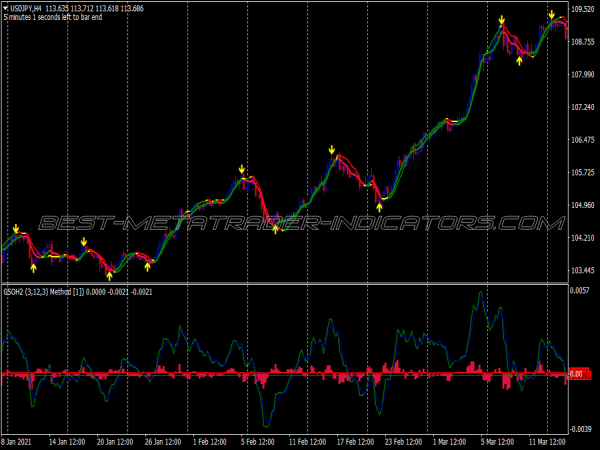Click the yellow up arrow between the two March peaks

519,60
